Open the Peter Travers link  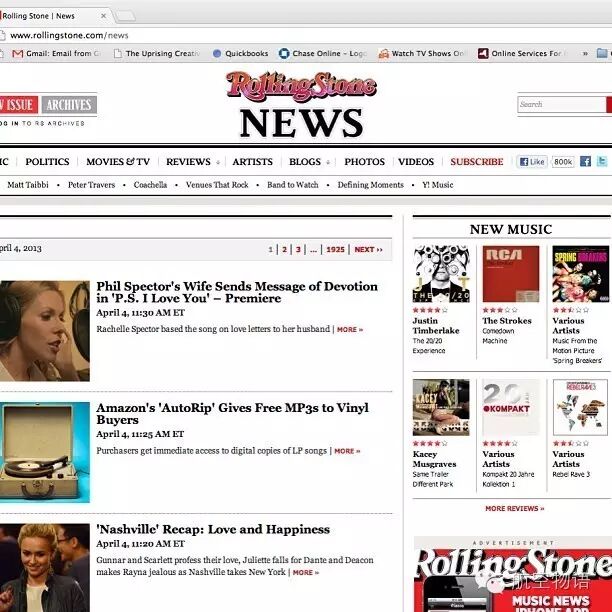[91, 185]
